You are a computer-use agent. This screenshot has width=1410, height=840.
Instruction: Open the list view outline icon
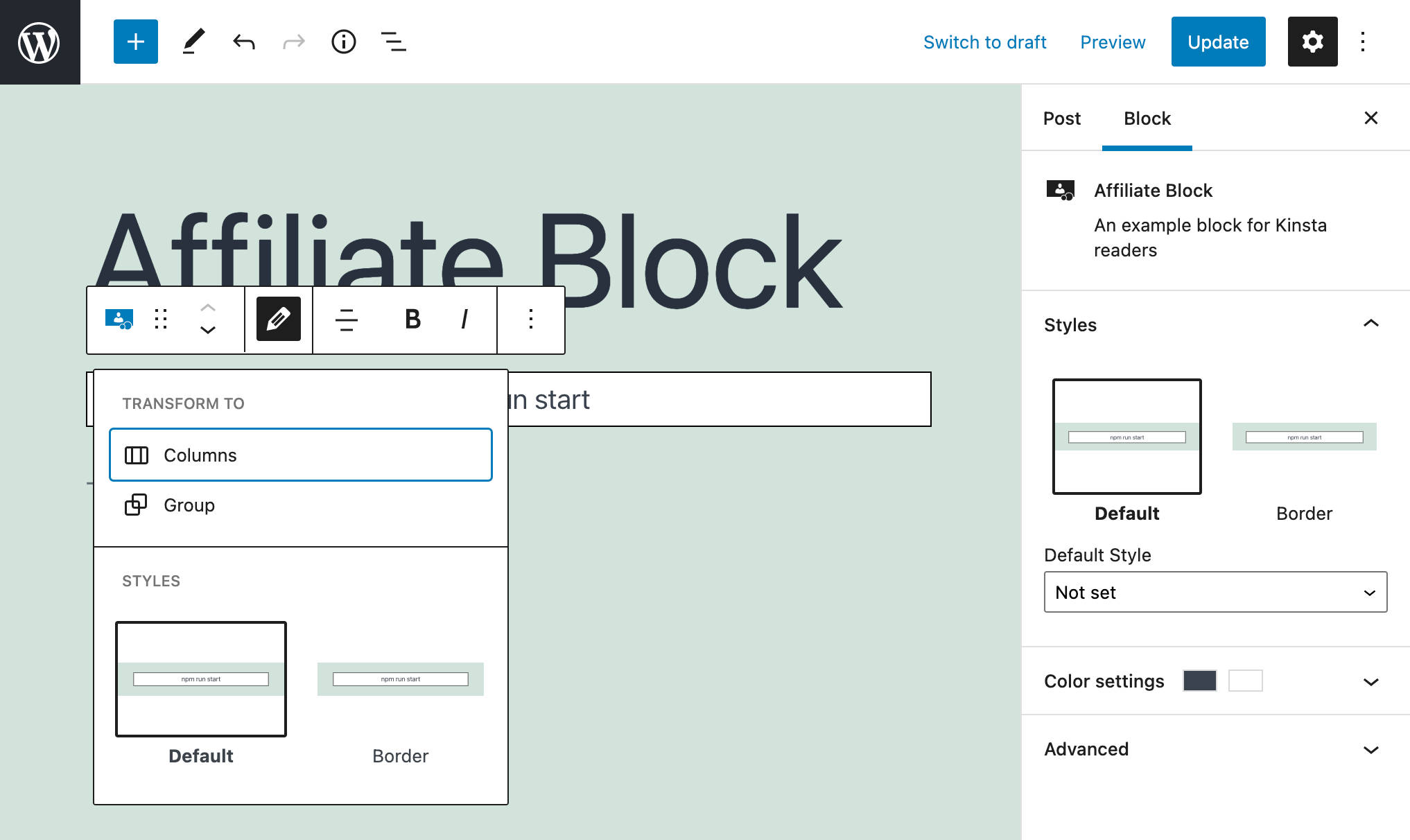click(393, 42)
